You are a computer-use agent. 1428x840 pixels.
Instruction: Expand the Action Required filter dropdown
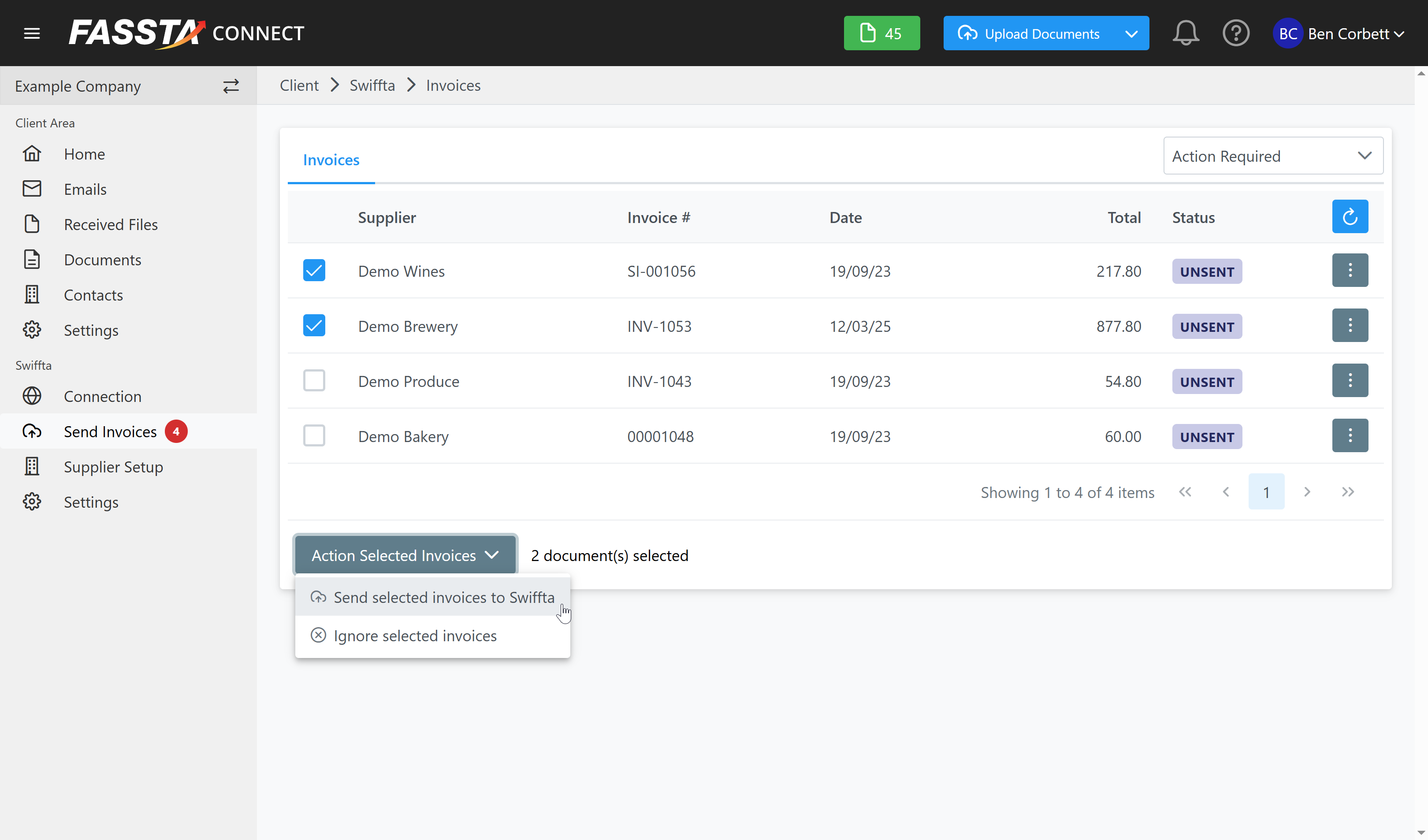click(1273, 156)
